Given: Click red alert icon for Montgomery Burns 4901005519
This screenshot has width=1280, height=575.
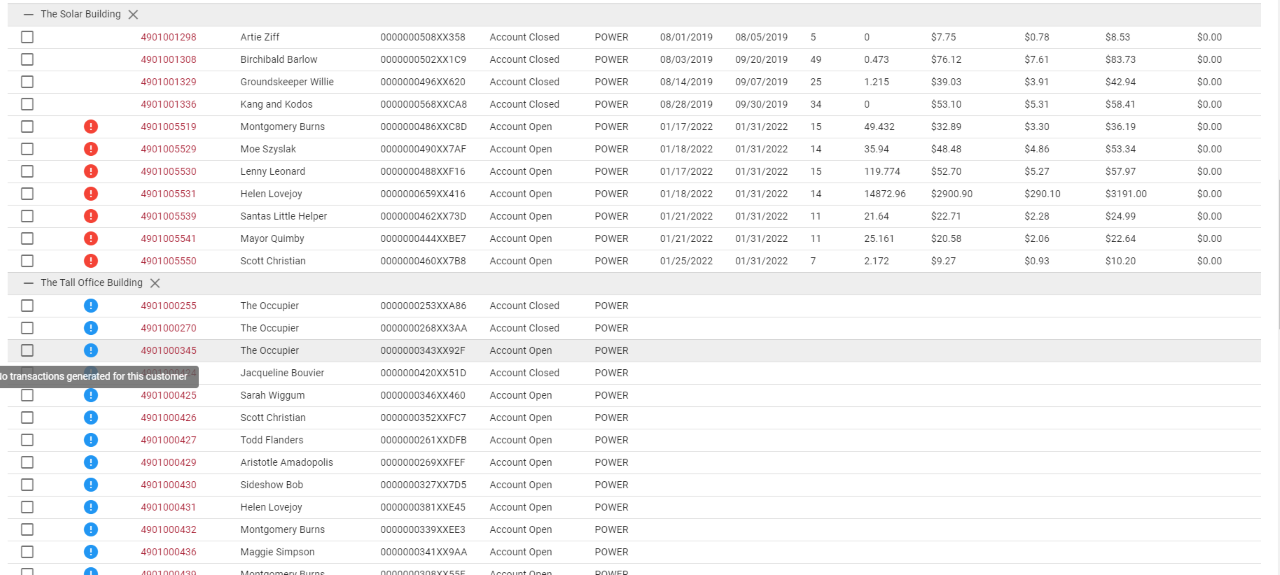Looking at the screenshot, I should click(91, 127).
